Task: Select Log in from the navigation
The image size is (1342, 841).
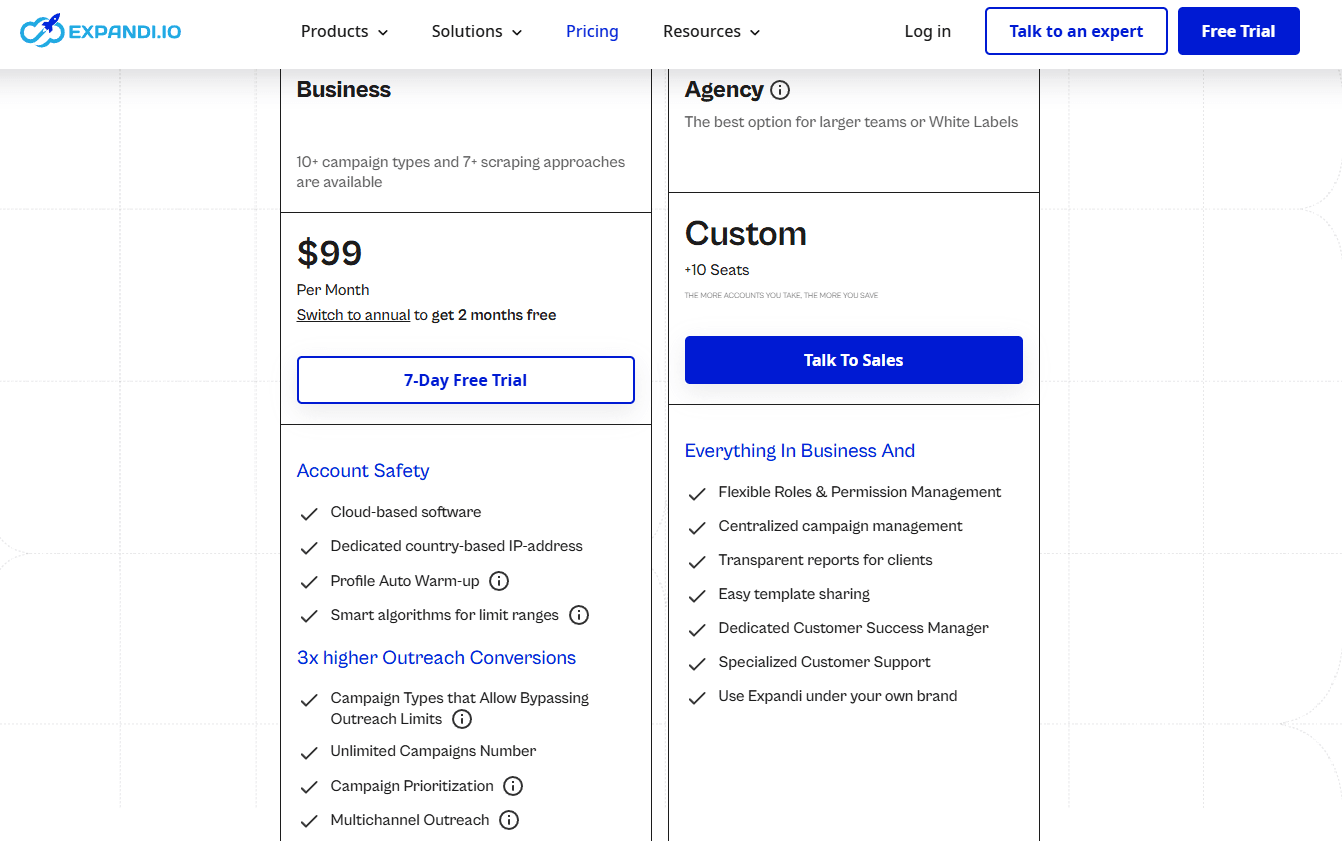Action: point(927,32)
